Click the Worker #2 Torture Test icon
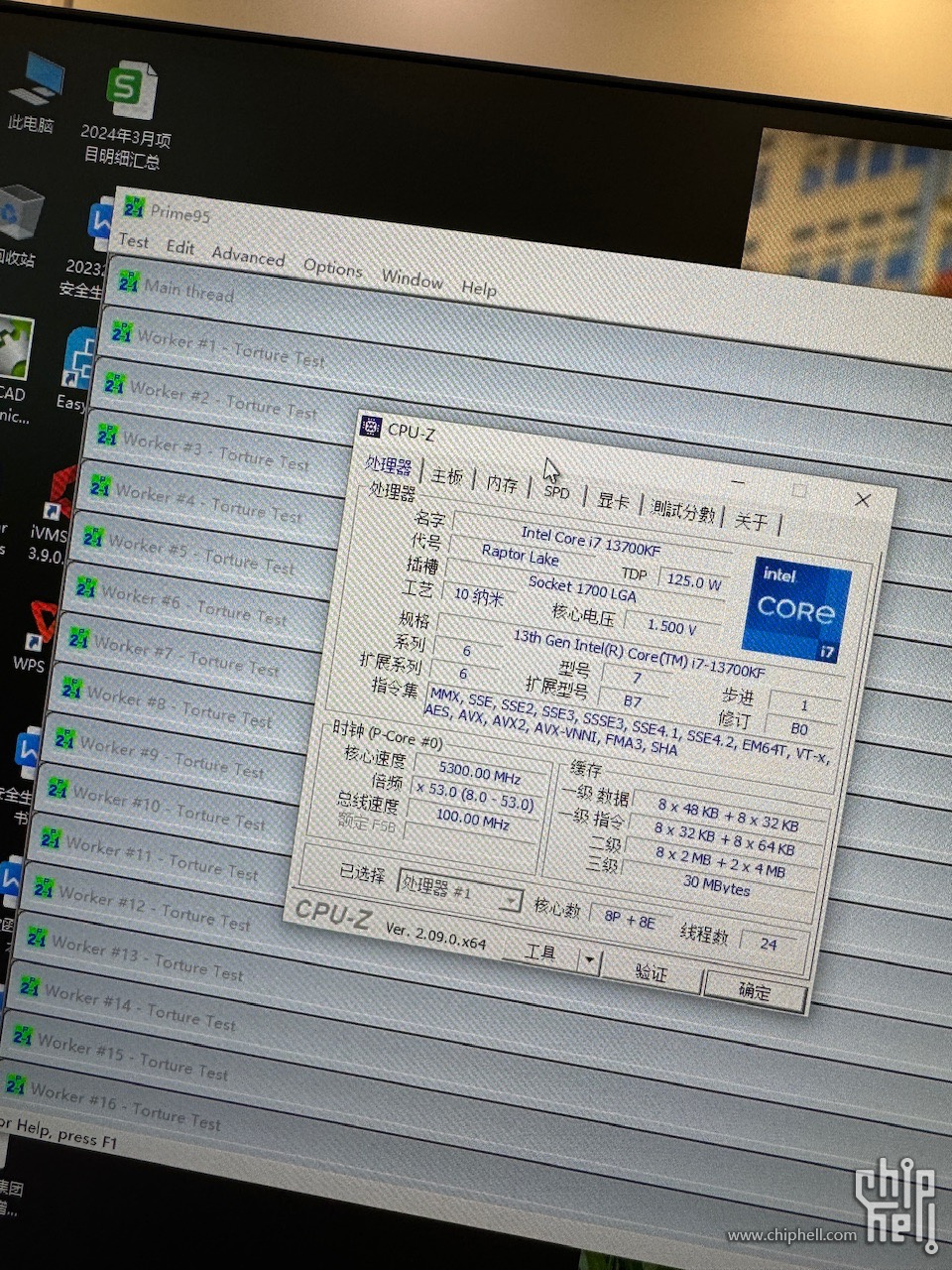This screenshot has width=952, height=1270. 114,383
